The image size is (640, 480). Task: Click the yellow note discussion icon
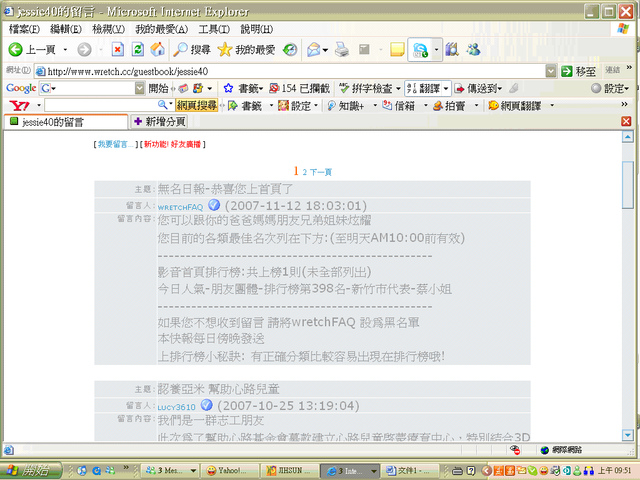tap(397, 50)
